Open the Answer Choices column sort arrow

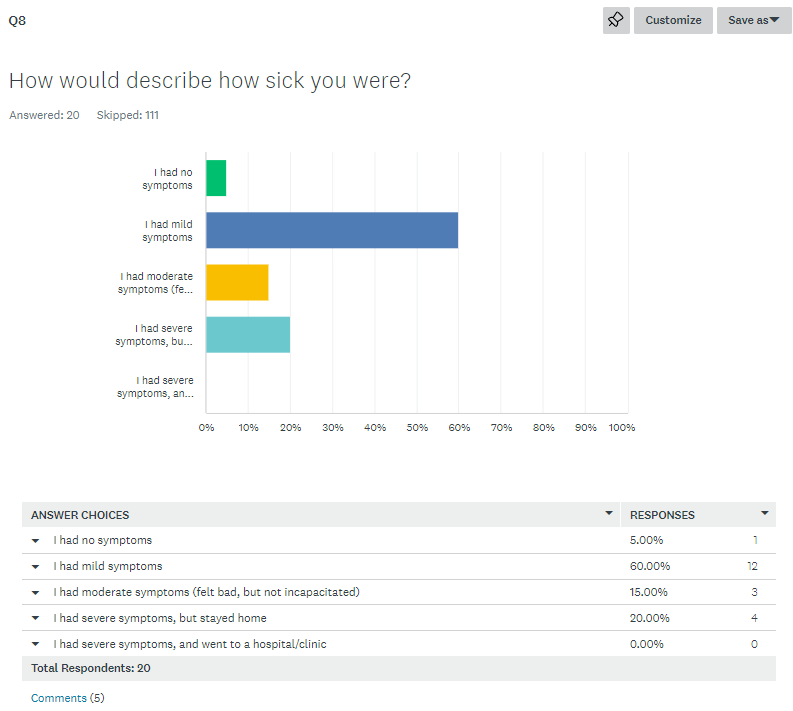[x=609, y=514]
